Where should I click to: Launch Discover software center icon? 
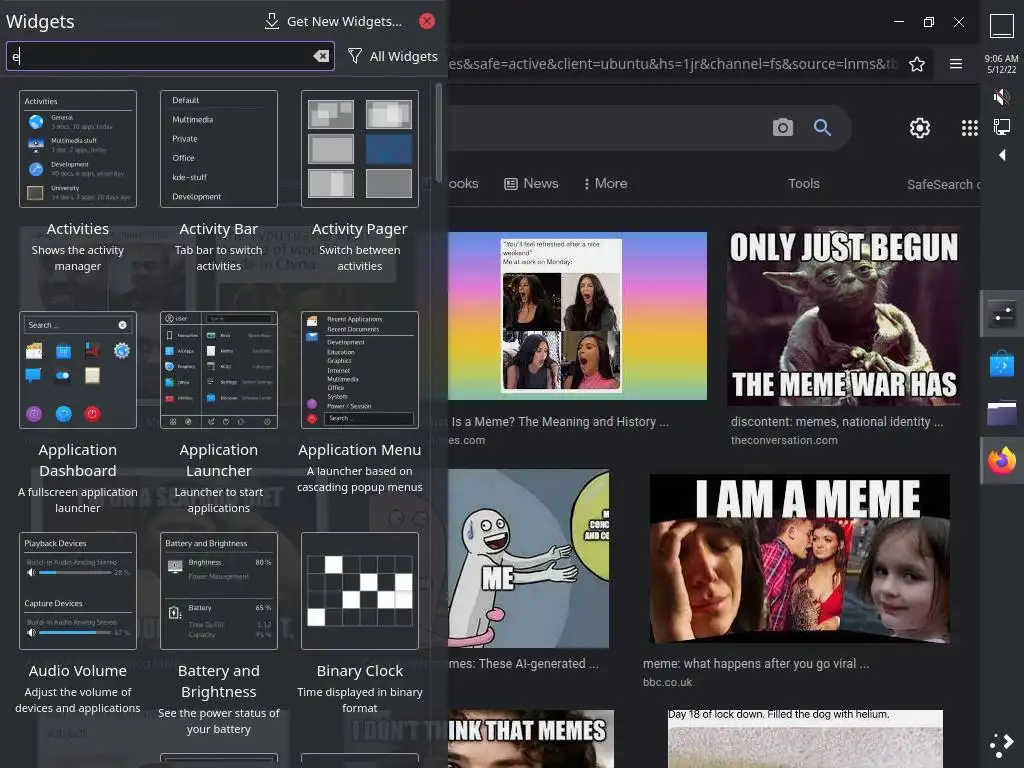(1002, 364)
